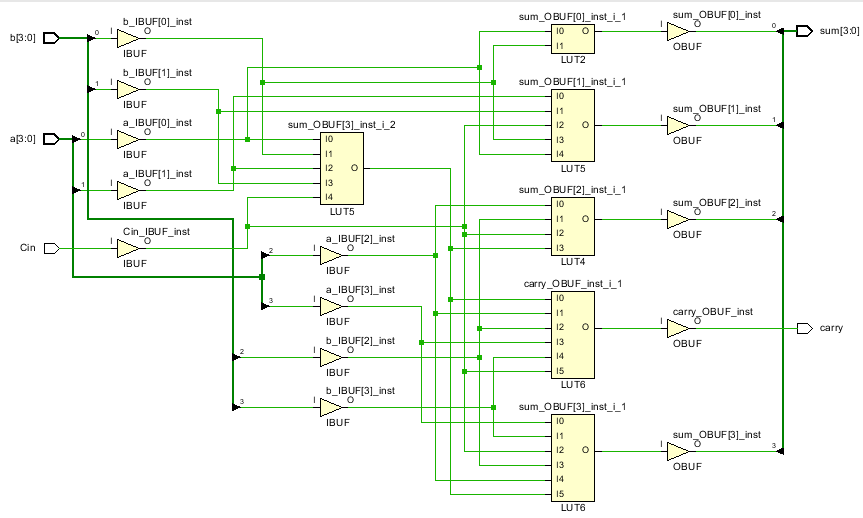Select the a_IBUF[1]_inst buffer symbol

click(128, 190)
